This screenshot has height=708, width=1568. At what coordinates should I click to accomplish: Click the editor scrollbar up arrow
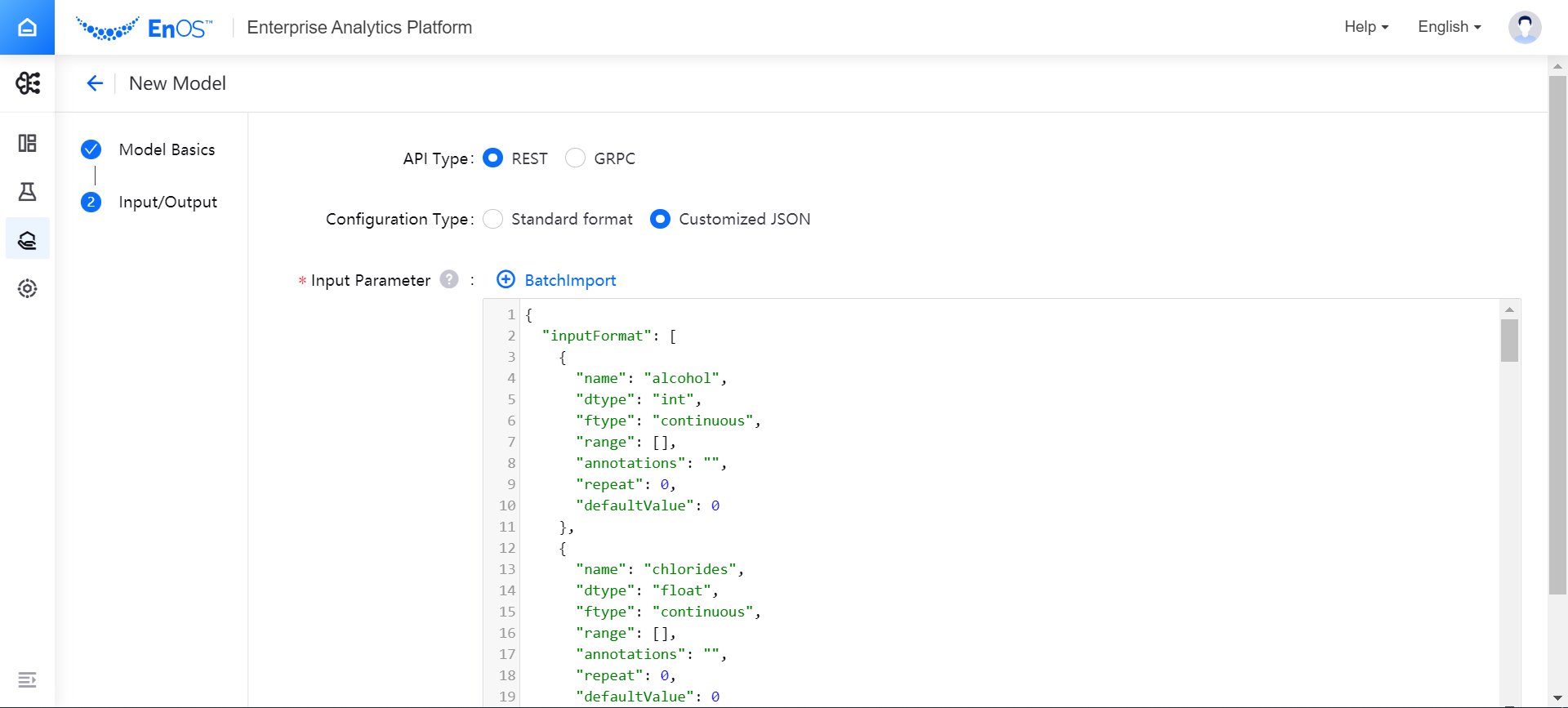pos(1509,309)
